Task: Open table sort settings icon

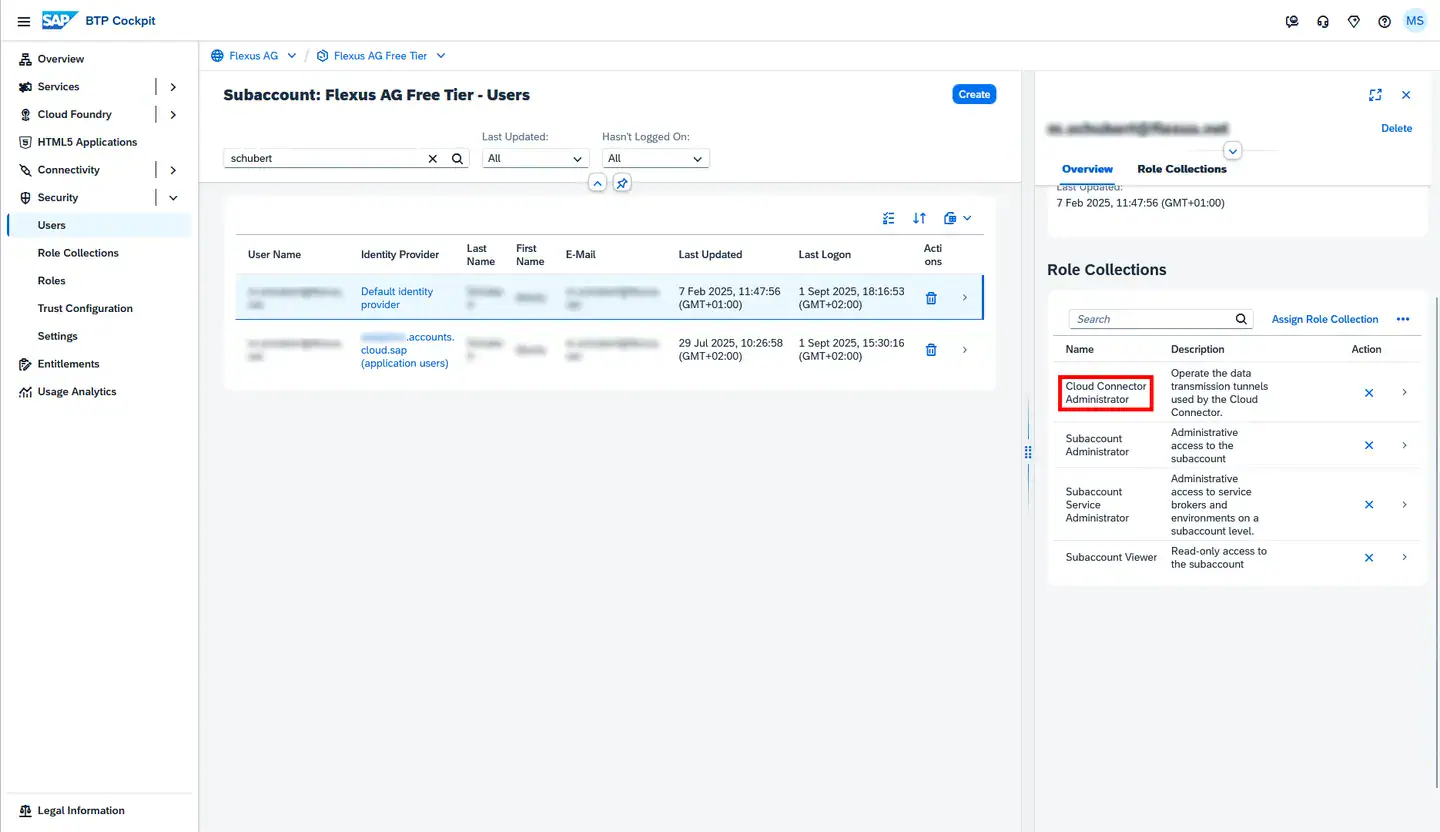Action: (x=919, y=218)
